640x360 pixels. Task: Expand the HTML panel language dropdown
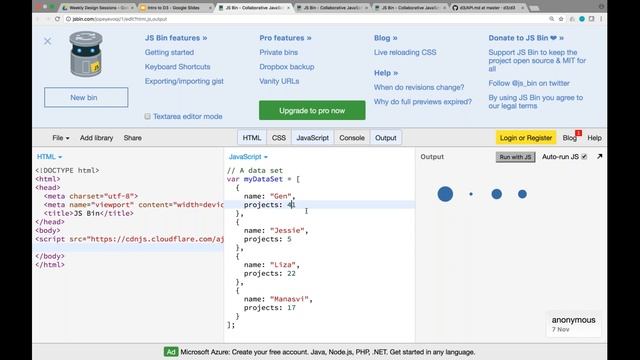coord(49,157)
